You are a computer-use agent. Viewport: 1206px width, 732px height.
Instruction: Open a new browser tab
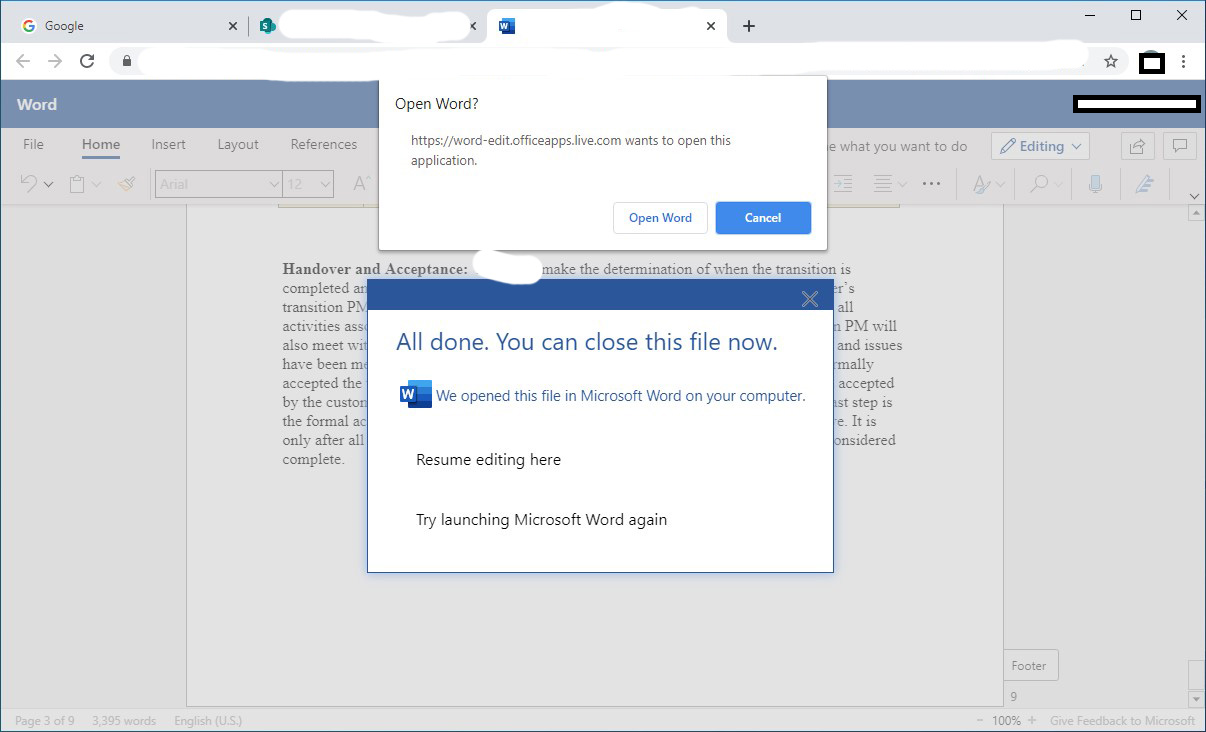pos(749,26)
